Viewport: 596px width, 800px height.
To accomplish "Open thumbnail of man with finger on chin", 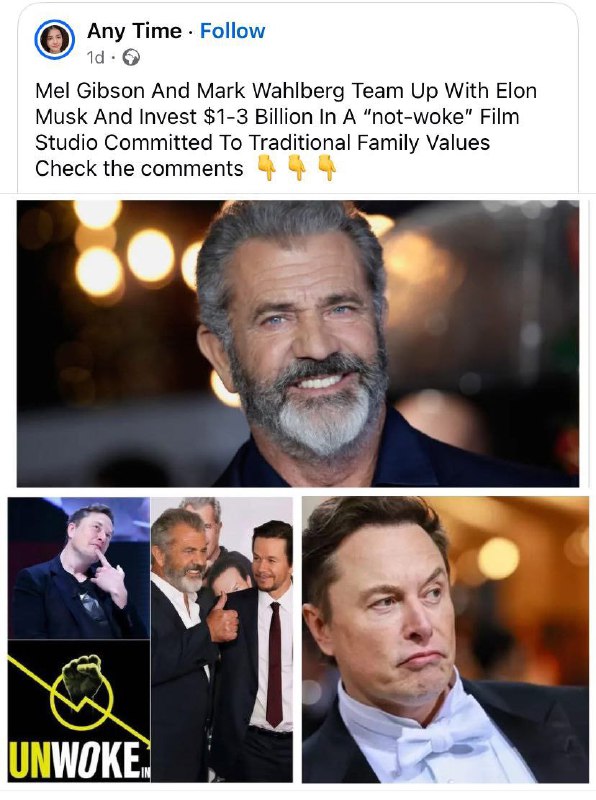I will point(79,567).
